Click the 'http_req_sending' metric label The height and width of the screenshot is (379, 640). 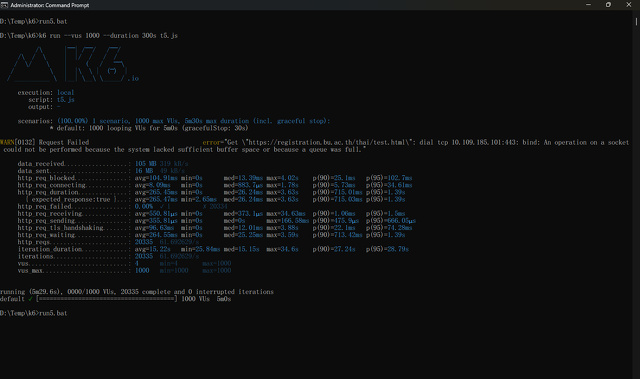coord(46,221)
